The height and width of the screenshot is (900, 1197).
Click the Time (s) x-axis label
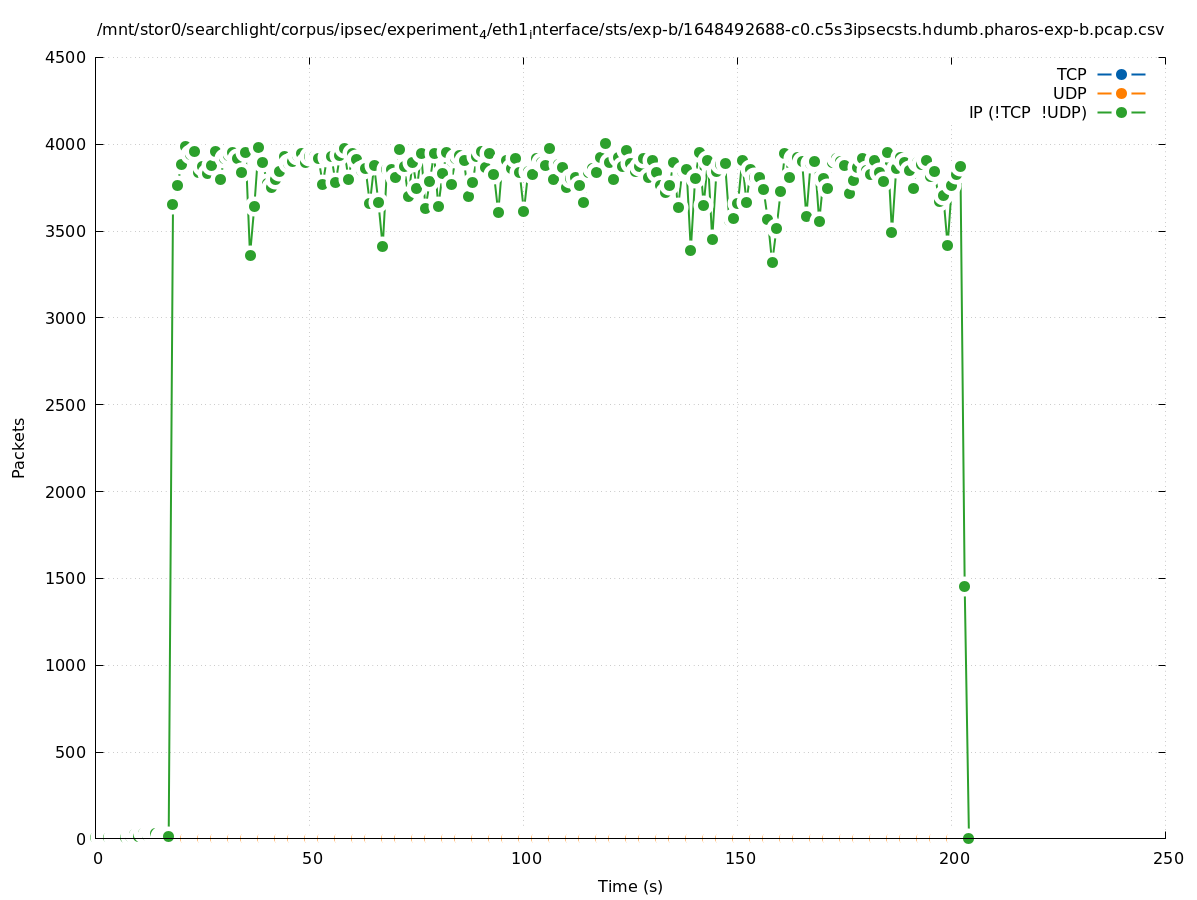click(630, 886)
